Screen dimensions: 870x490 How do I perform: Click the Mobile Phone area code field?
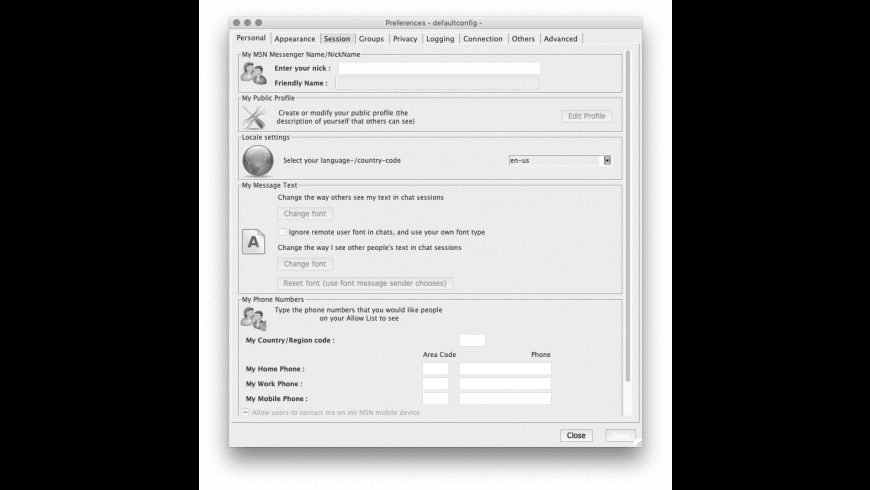click(x=436, y=398)
